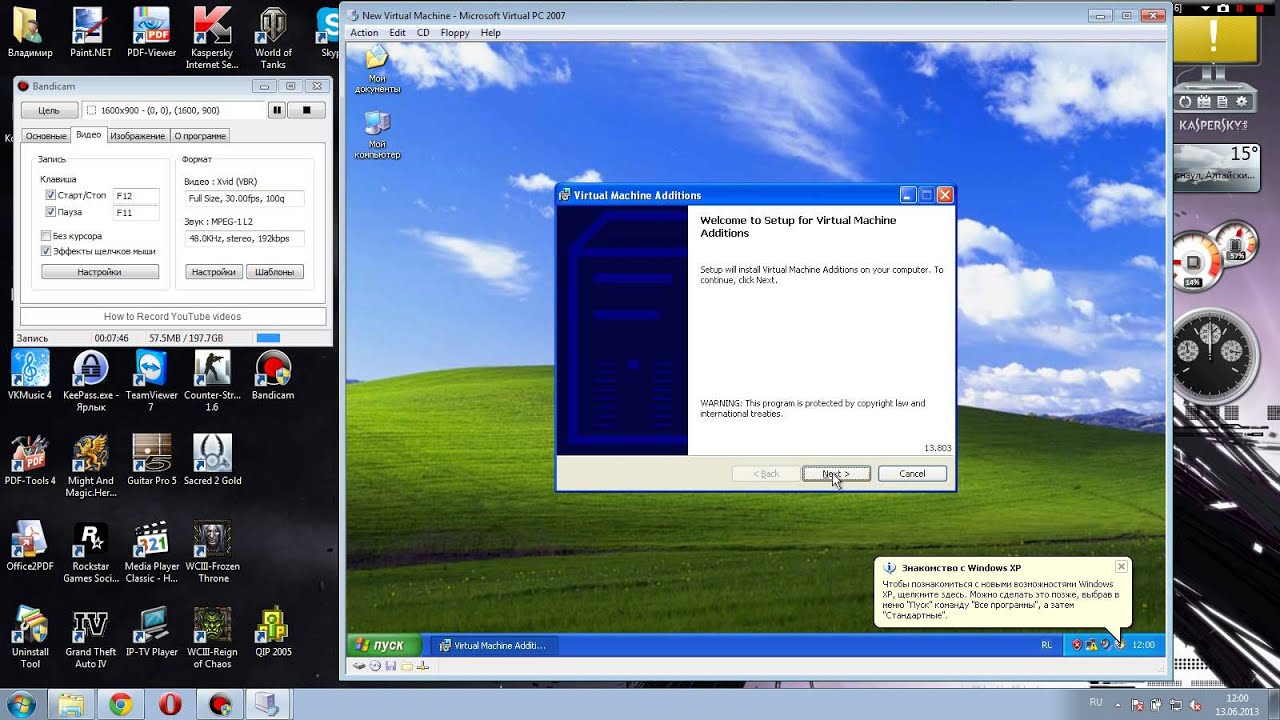
Task: Launch Counter-Strike 1.6 desktop icon
Action: (x=212, y=381)
